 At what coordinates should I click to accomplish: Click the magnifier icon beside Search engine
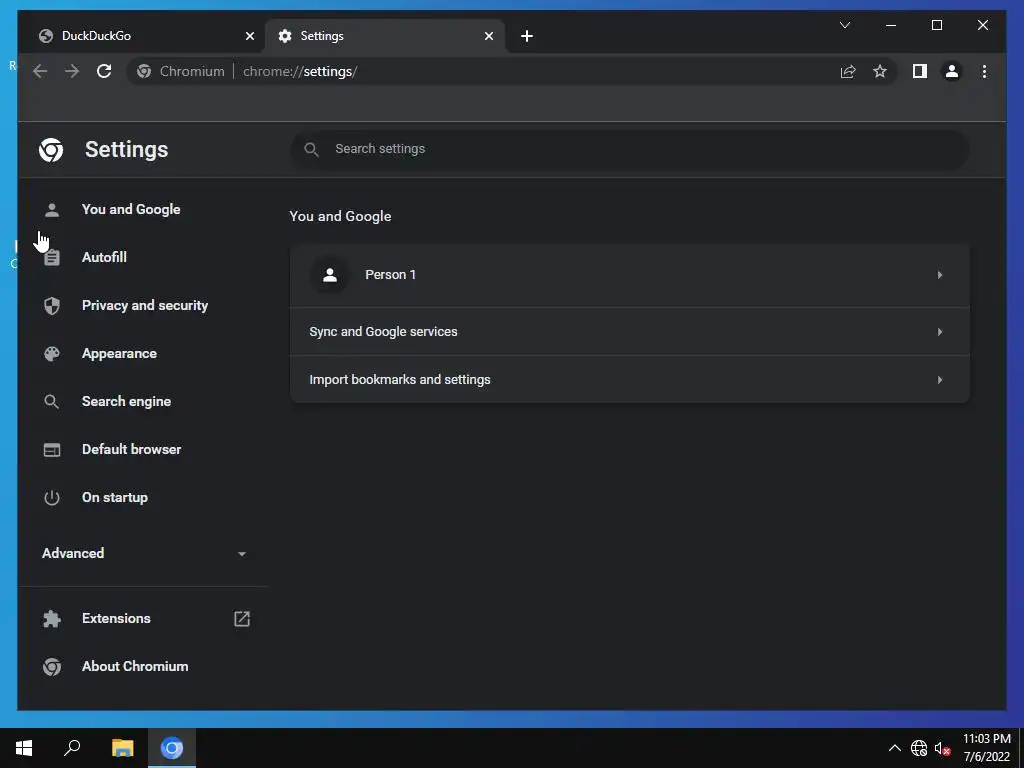(52, 402)
